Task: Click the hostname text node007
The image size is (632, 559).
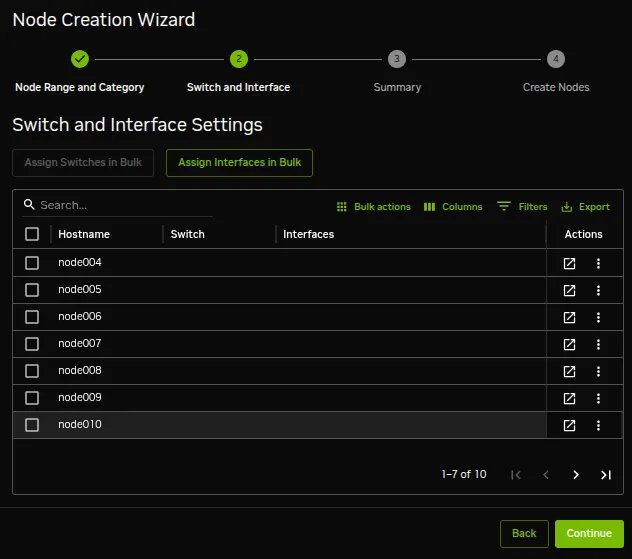Action: 80,343
